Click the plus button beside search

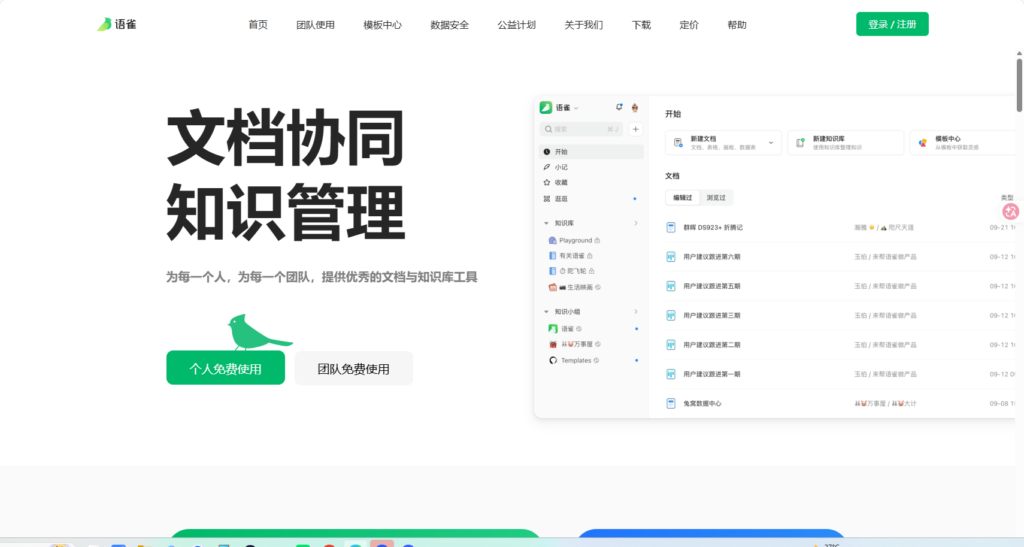635,129
